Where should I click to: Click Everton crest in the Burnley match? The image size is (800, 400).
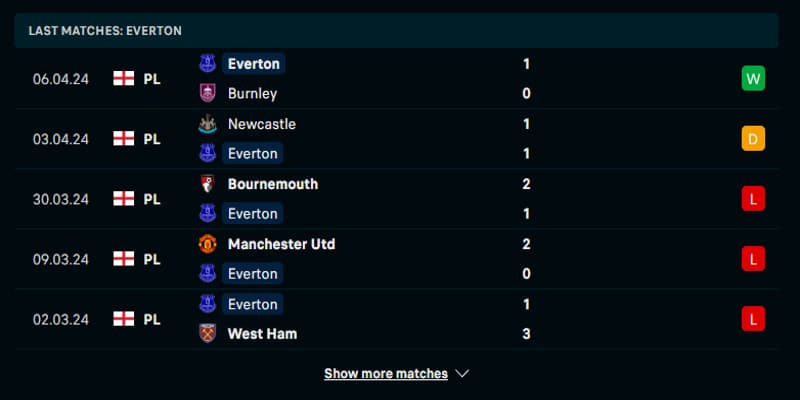[208, 63]
